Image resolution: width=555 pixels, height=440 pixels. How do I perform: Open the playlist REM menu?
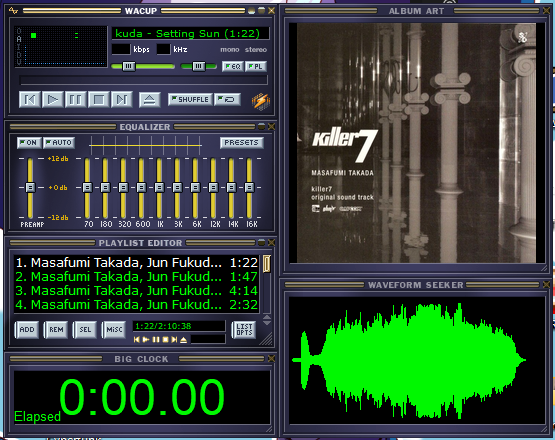click(56, 330)
